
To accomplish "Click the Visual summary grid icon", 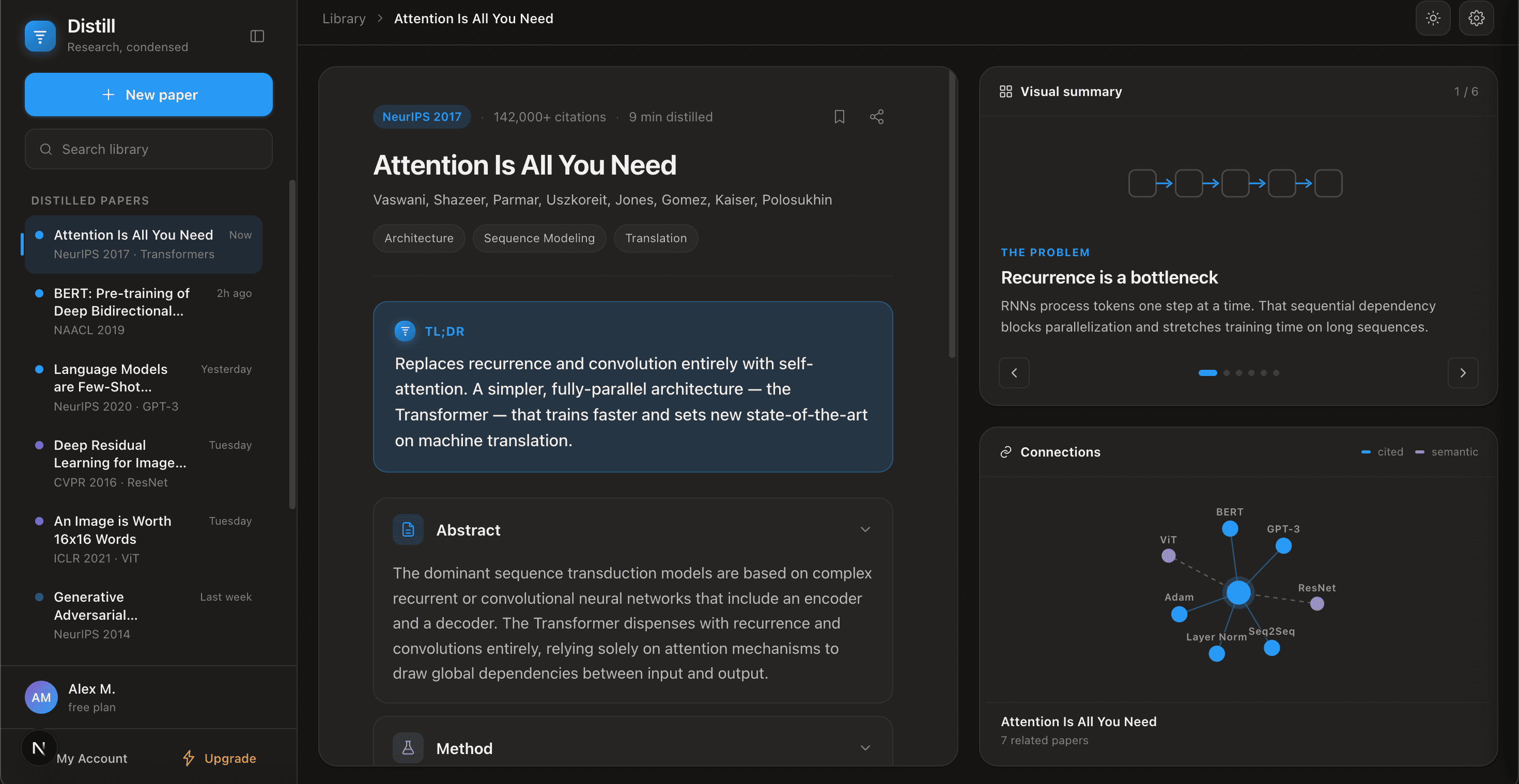I will pyautogui.click(x=1006, y=91).
